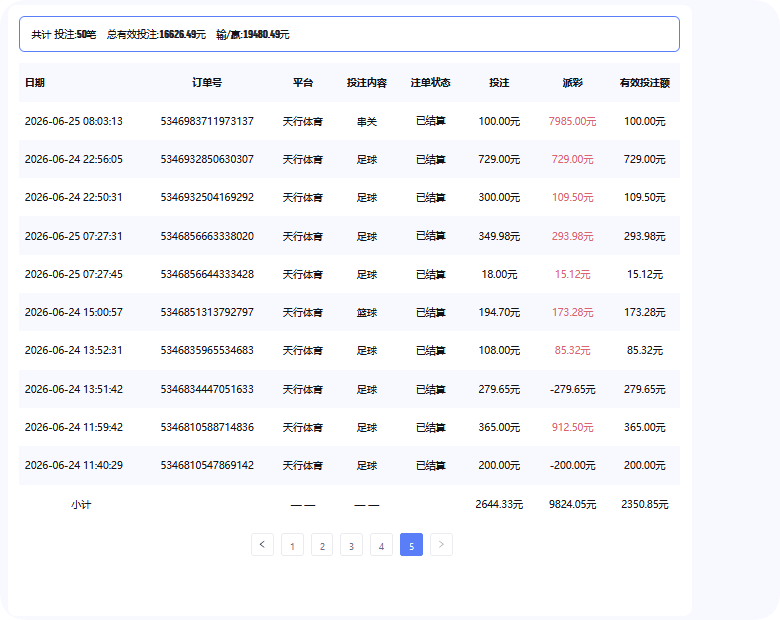Viewport: 780px width, 620px height.
Task: Click 109.50元 in valid bet column
Action: tap(645, 197)
